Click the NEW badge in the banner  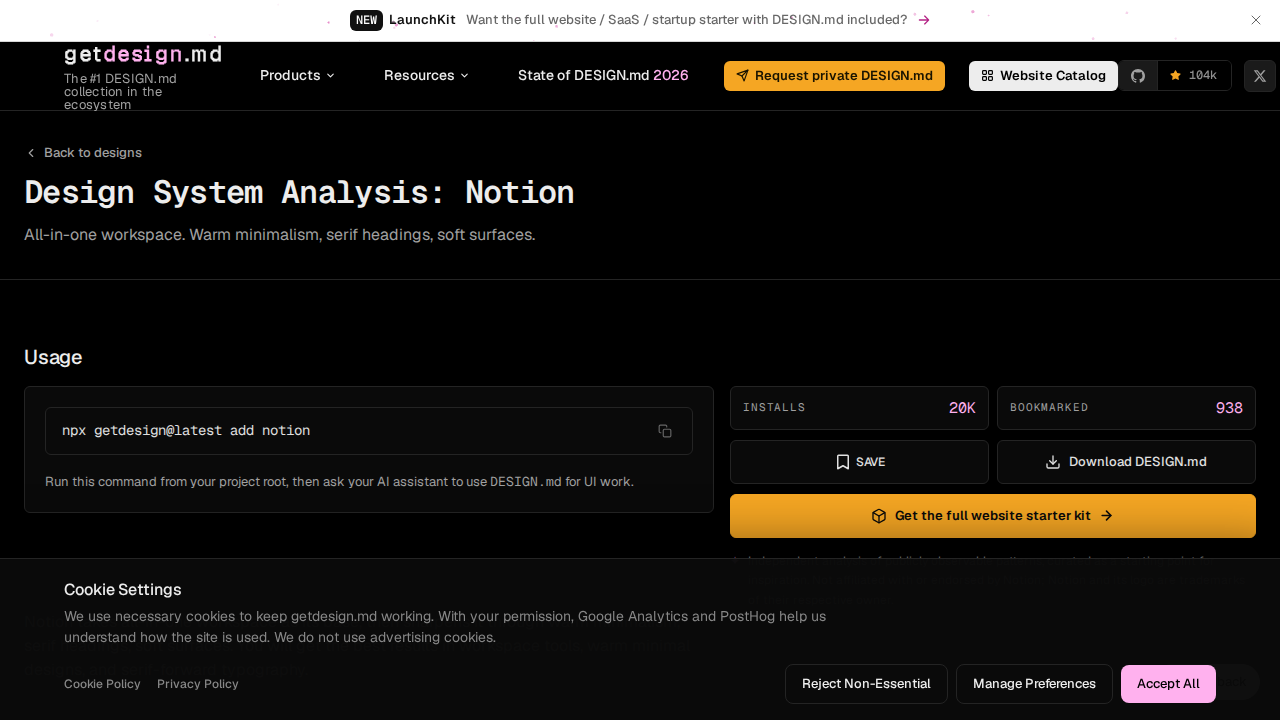(366, 20)
